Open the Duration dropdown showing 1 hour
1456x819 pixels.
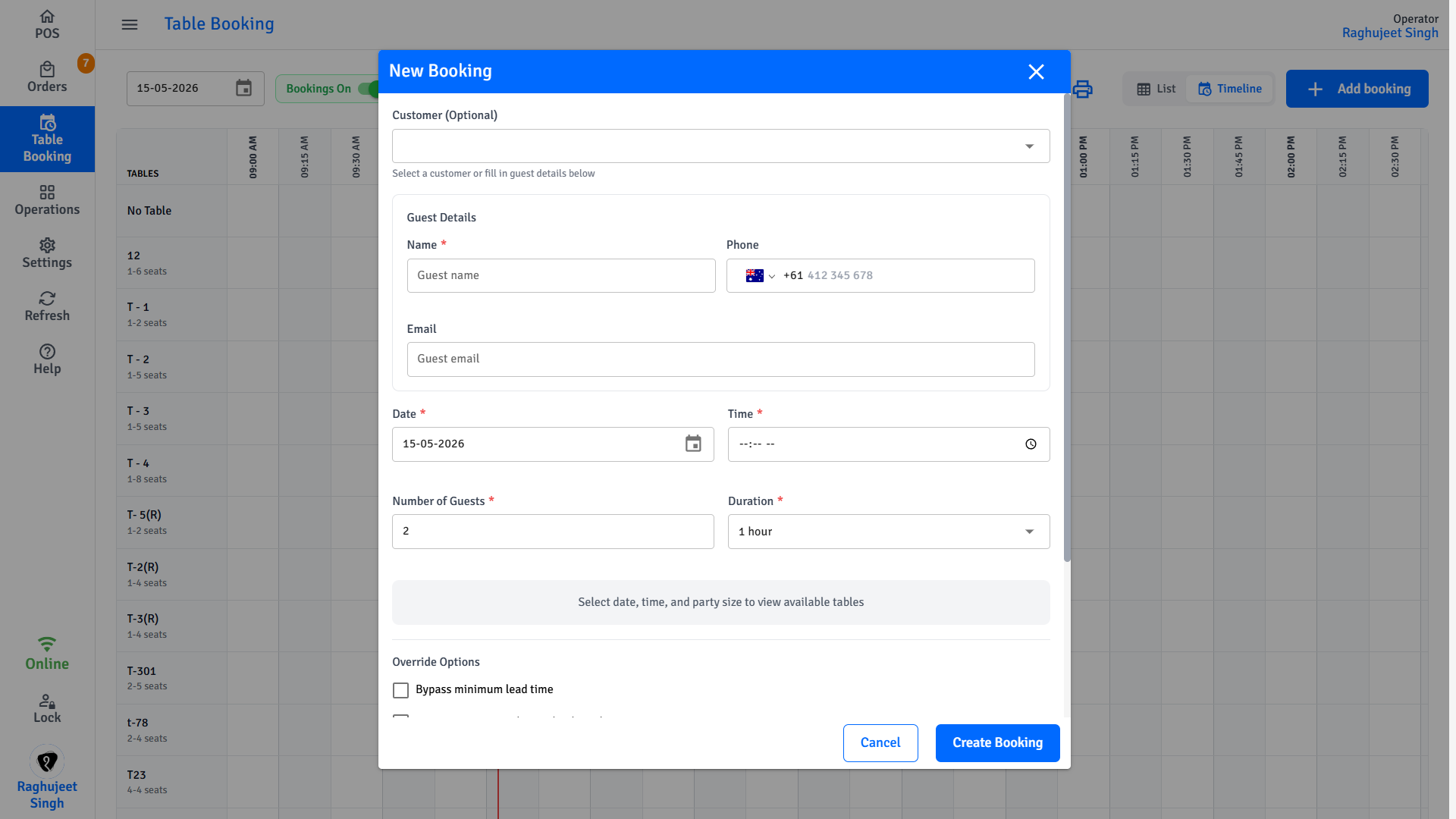tap(888, 532)
